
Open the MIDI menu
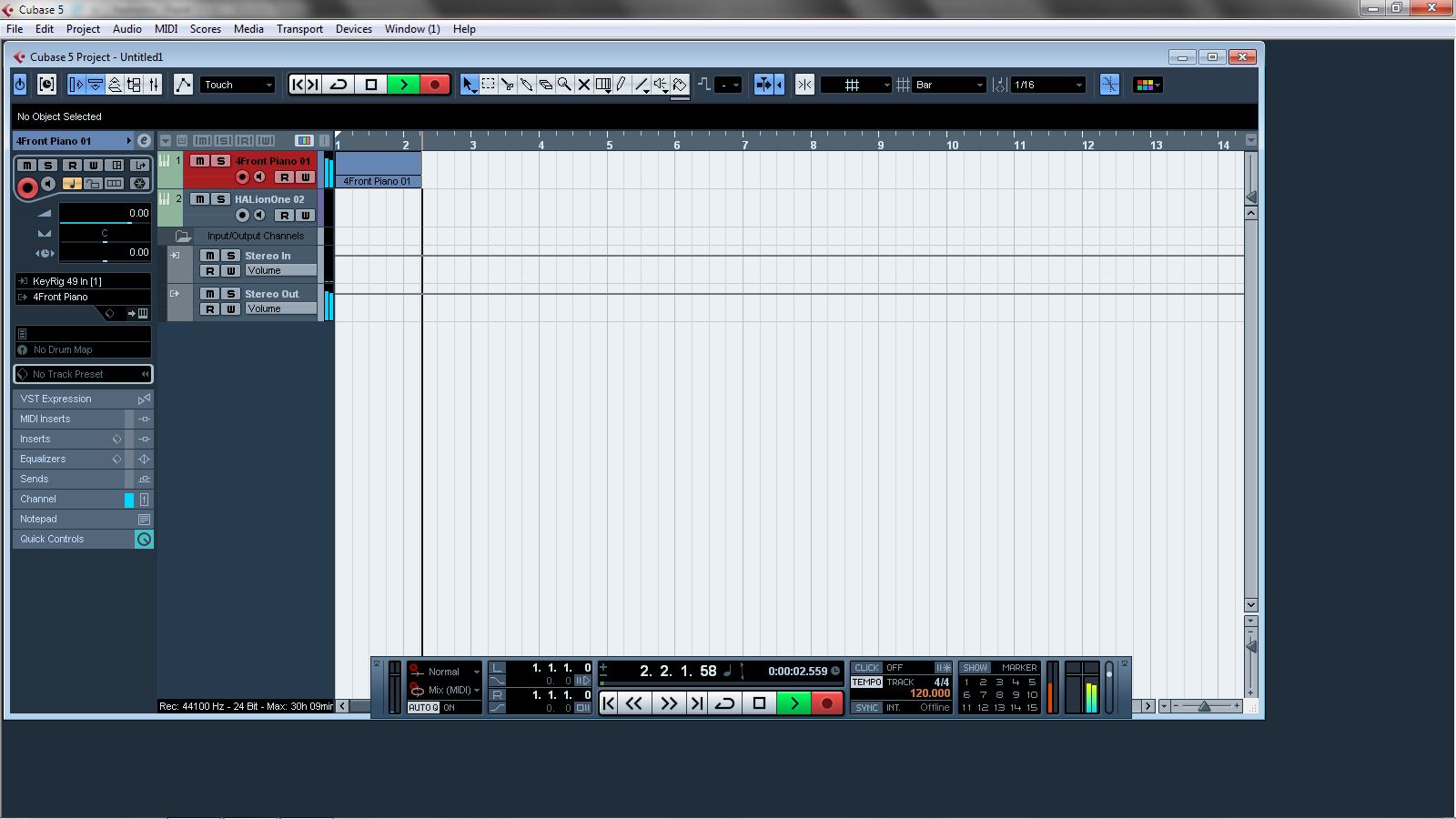click(166, 29)
